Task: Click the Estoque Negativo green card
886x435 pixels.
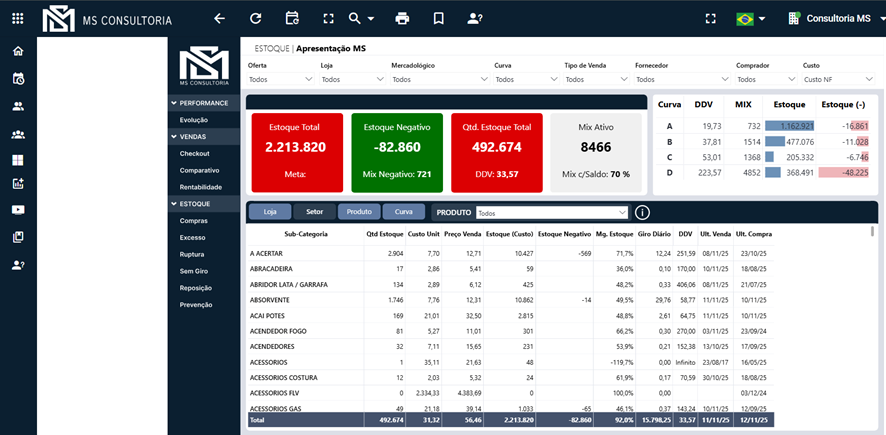Action: [396, 151]
